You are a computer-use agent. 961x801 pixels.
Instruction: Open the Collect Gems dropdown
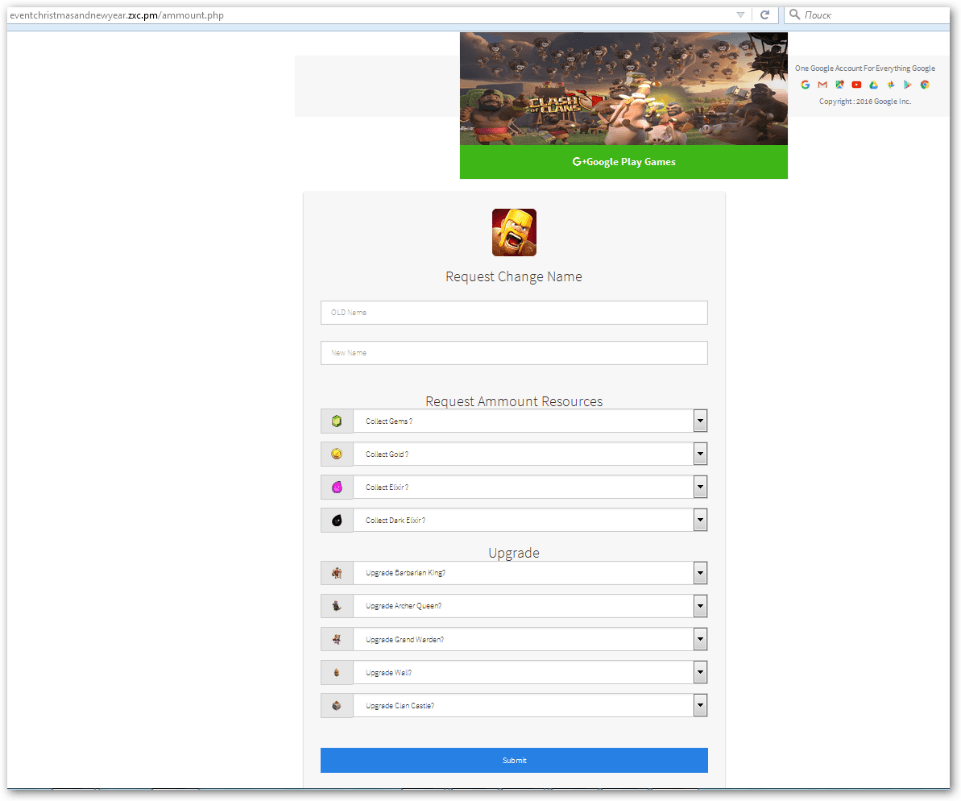click(700, 421)
